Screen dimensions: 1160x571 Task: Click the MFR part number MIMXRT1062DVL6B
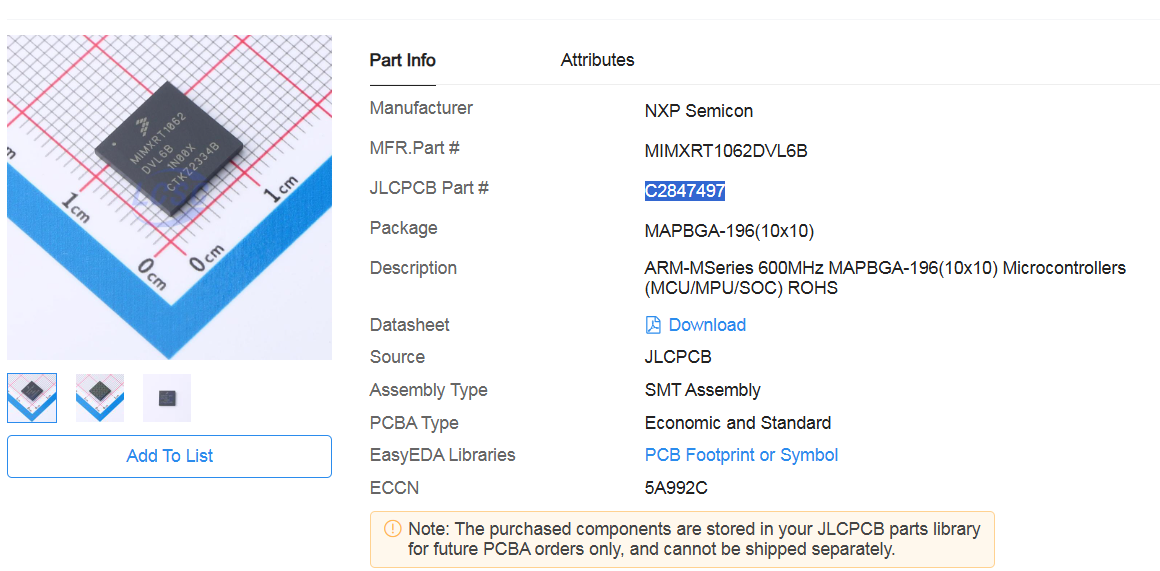click(x=726, y=151)
